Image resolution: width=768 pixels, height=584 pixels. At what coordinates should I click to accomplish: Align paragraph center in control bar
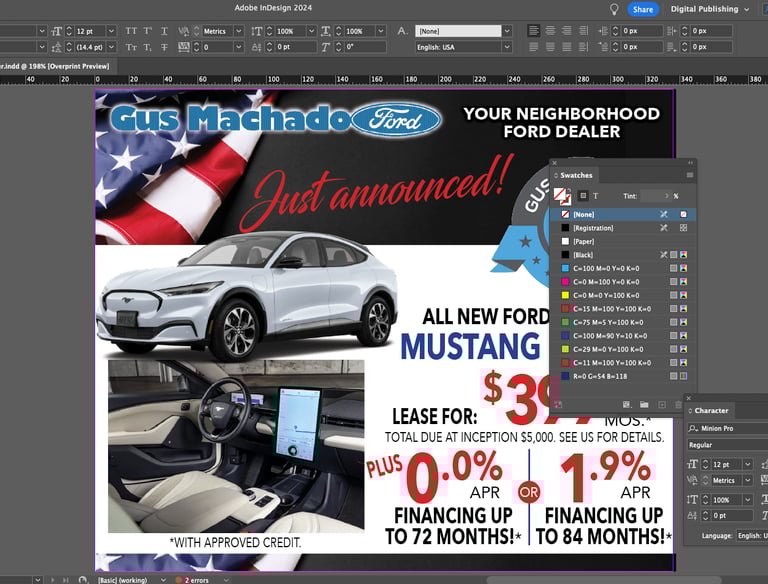[x=551, y=31]
